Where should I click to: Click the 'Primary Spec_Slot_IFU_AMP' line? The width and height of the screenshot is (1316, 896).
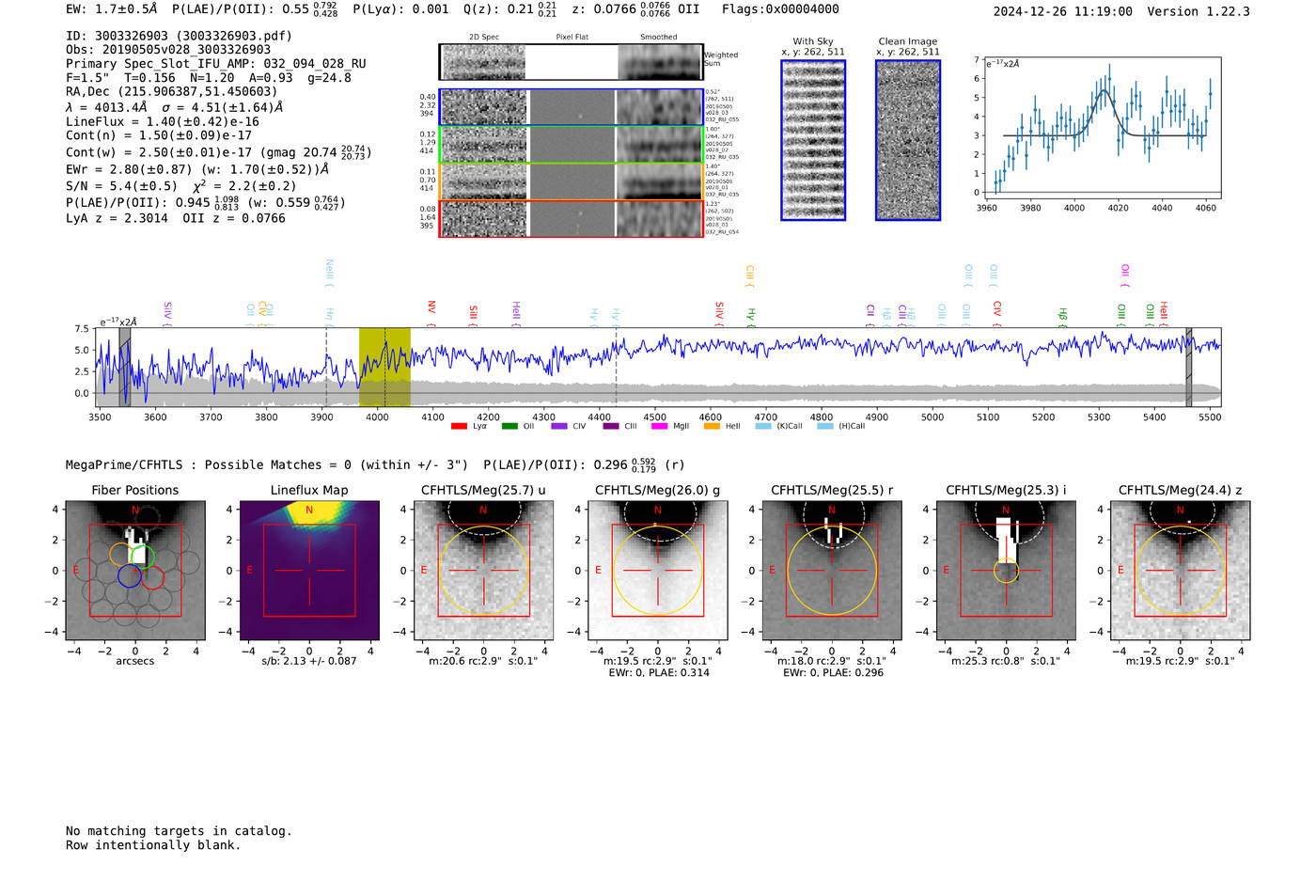[x=216, y=64]
